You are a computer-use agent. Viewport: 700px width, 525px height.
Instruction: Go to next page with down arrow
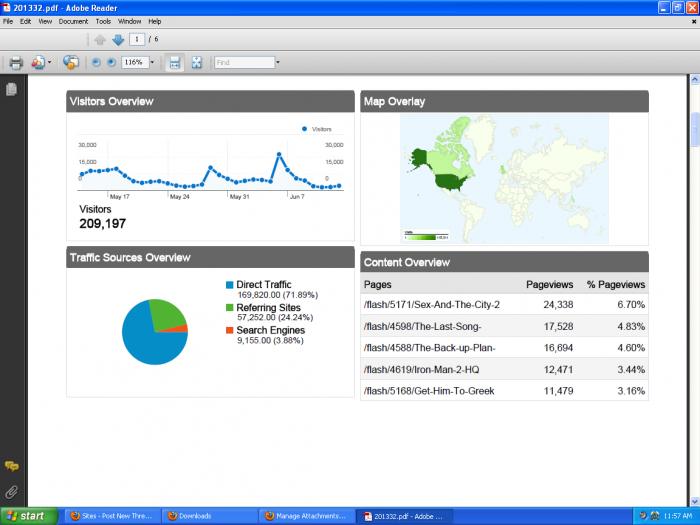[118, 40]
